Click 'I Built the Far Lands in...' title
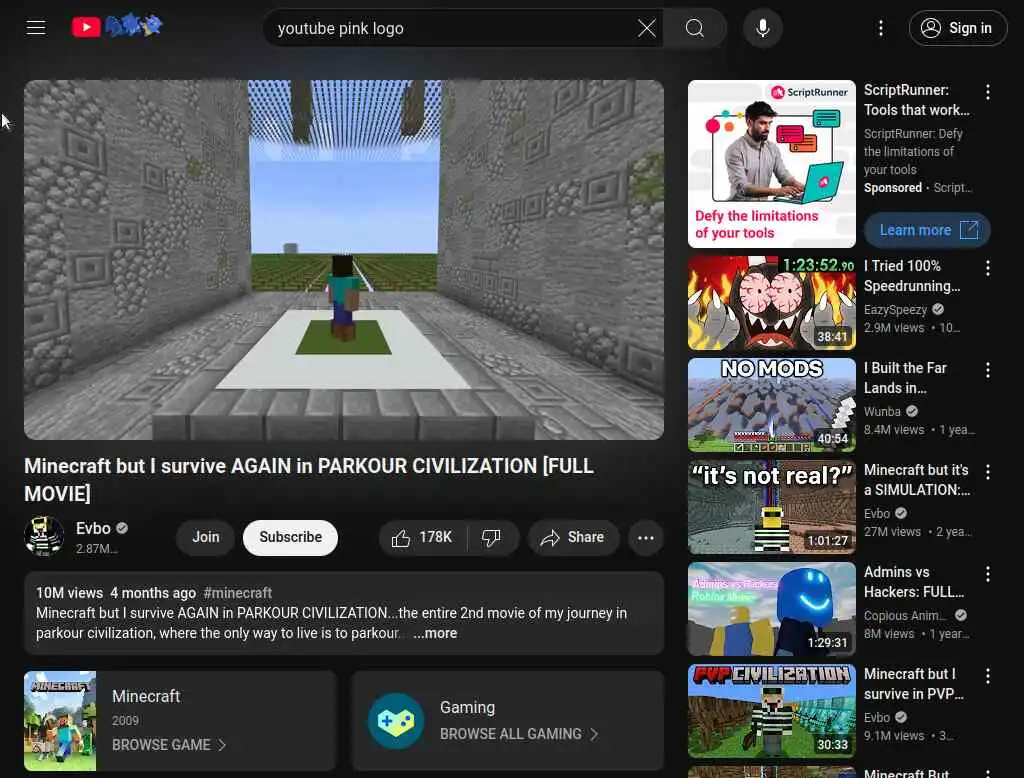 pos(905,378)
